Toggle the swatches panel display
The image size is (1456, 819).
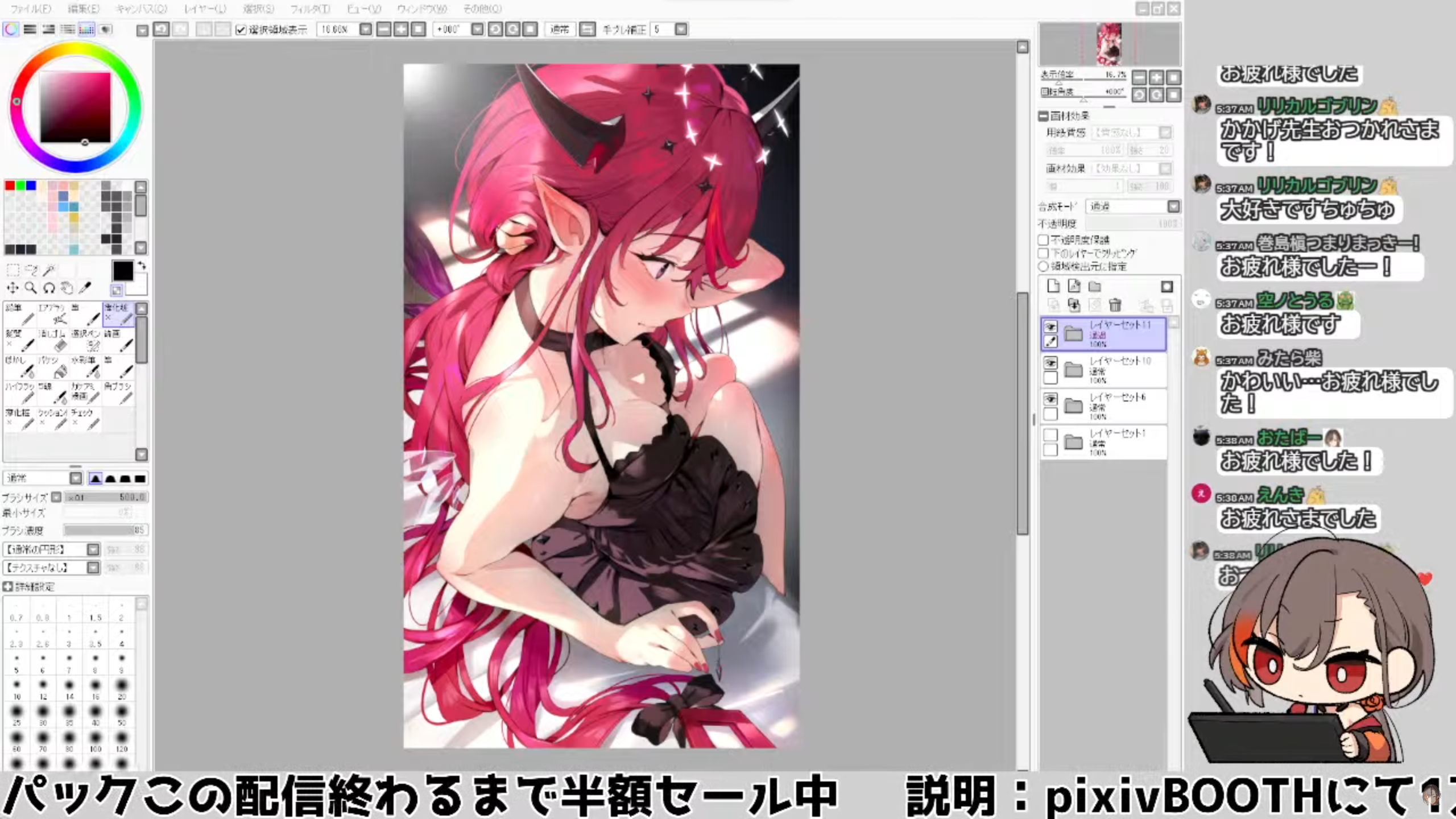click(86, 29)
